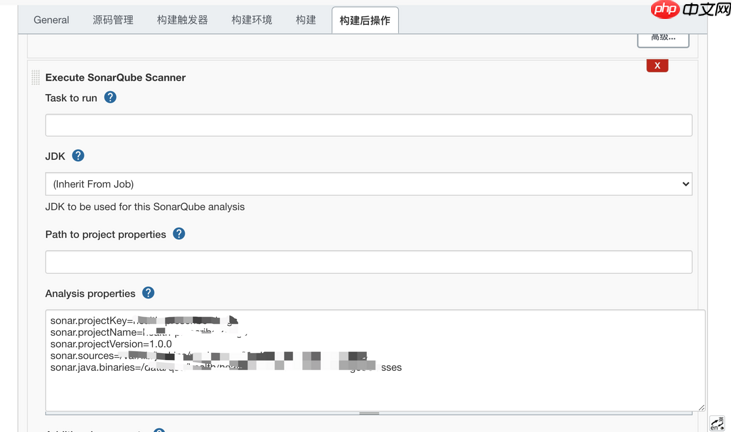Delete the SonarQube Scanner step with red X
The width and height of the screenshot is (732, 432).
pos(657,65)
